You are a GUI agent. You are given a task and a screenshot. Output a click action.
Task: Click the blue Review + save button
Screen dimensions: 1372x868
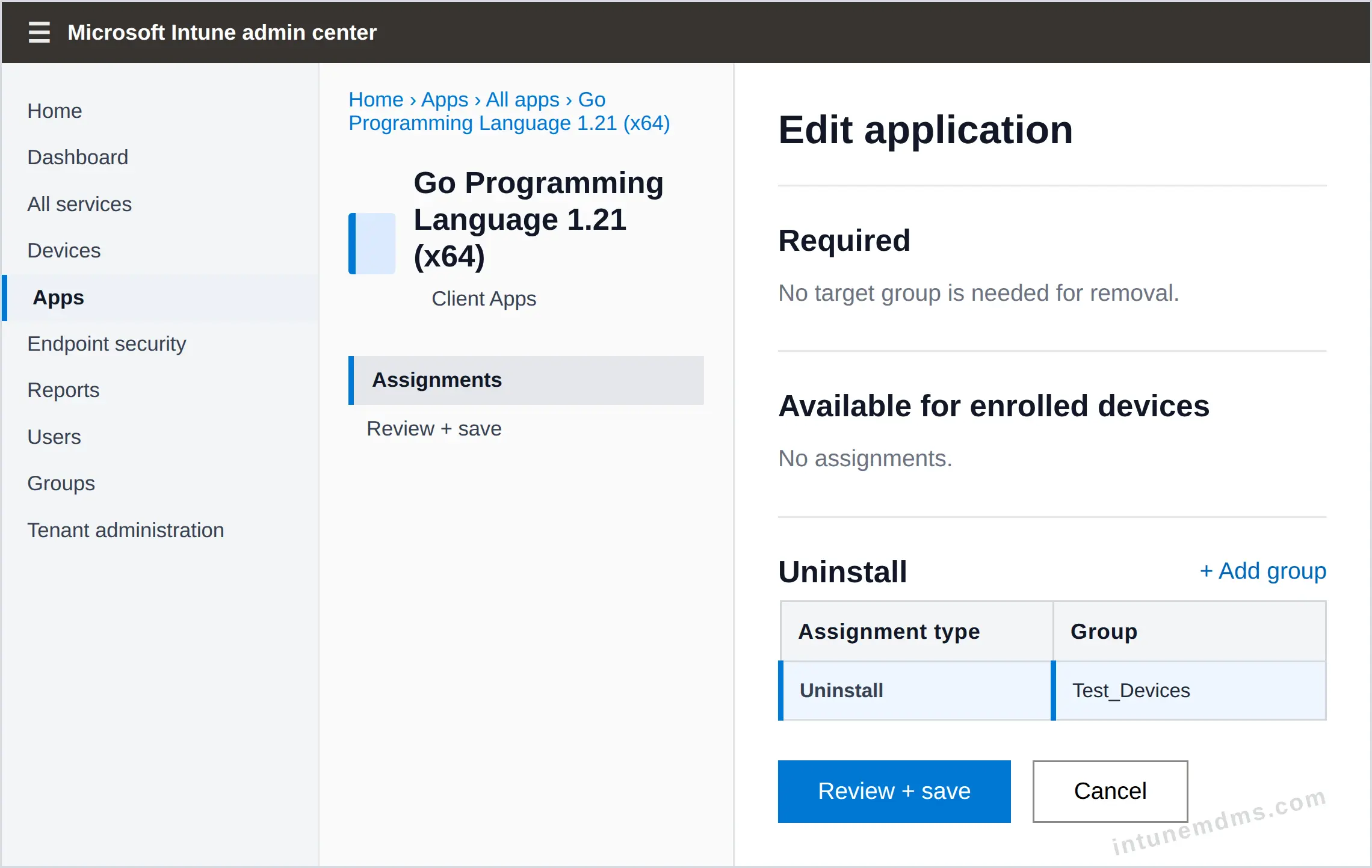point(894,791)
